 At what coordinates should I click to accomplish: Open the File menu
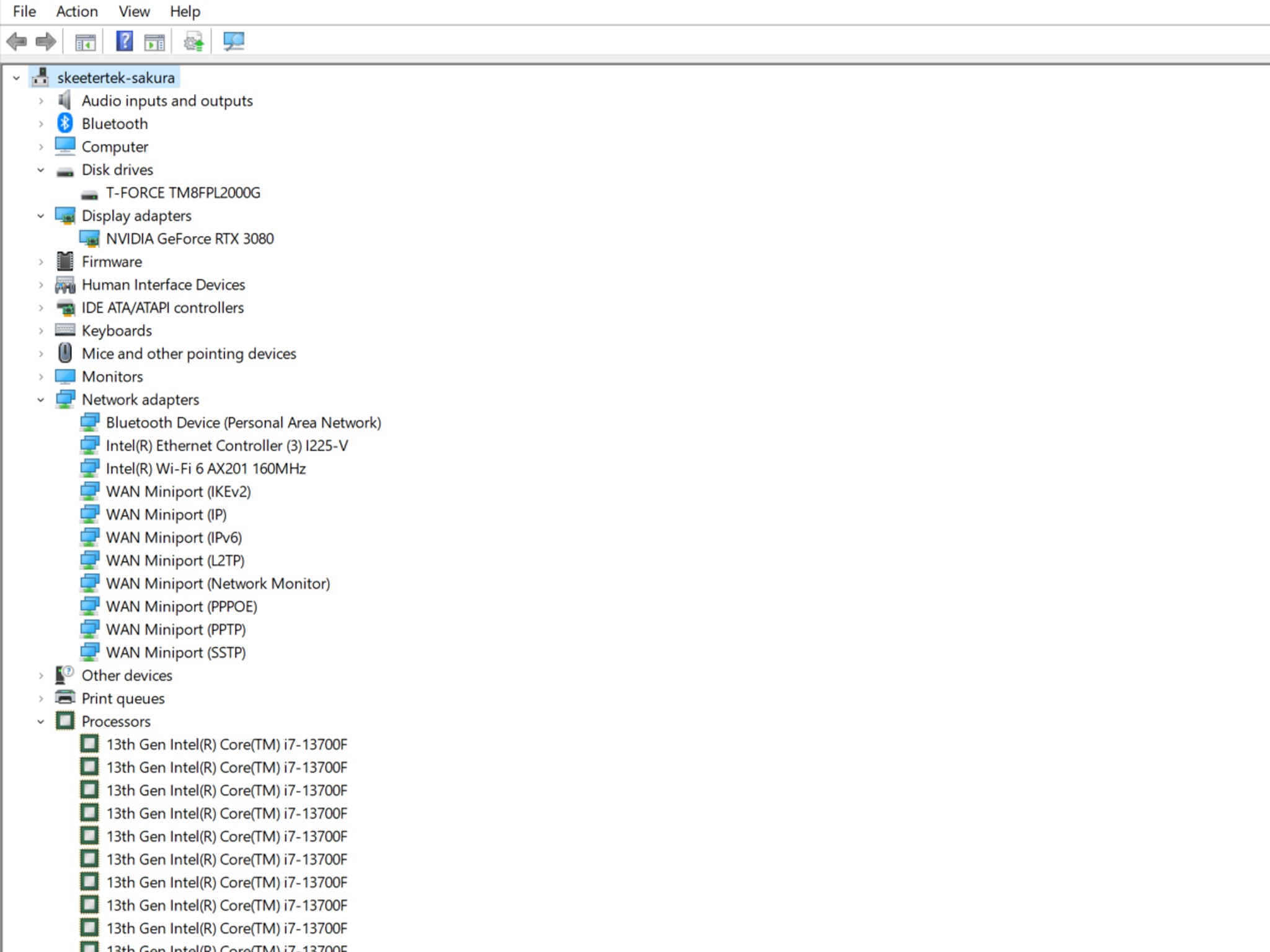[24, 11]
